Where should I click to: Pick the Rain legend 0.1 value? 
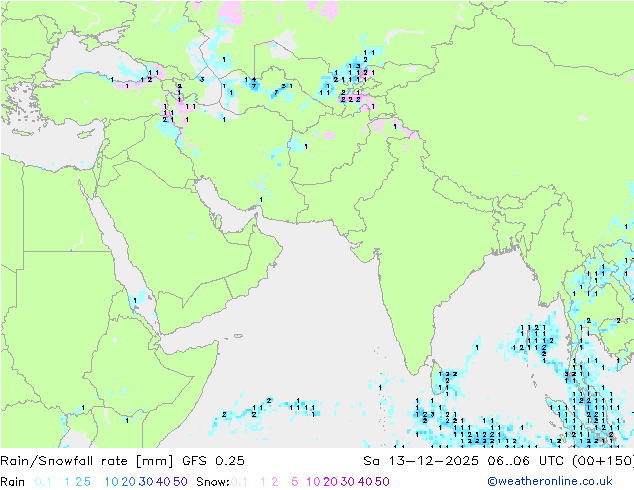(x=43, y=482)
